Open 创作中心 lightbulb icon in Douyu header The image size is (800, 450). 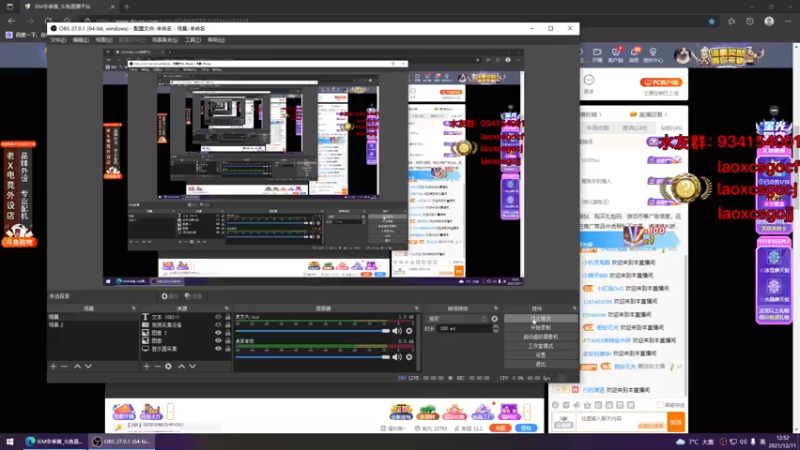(x=653, y=55)
